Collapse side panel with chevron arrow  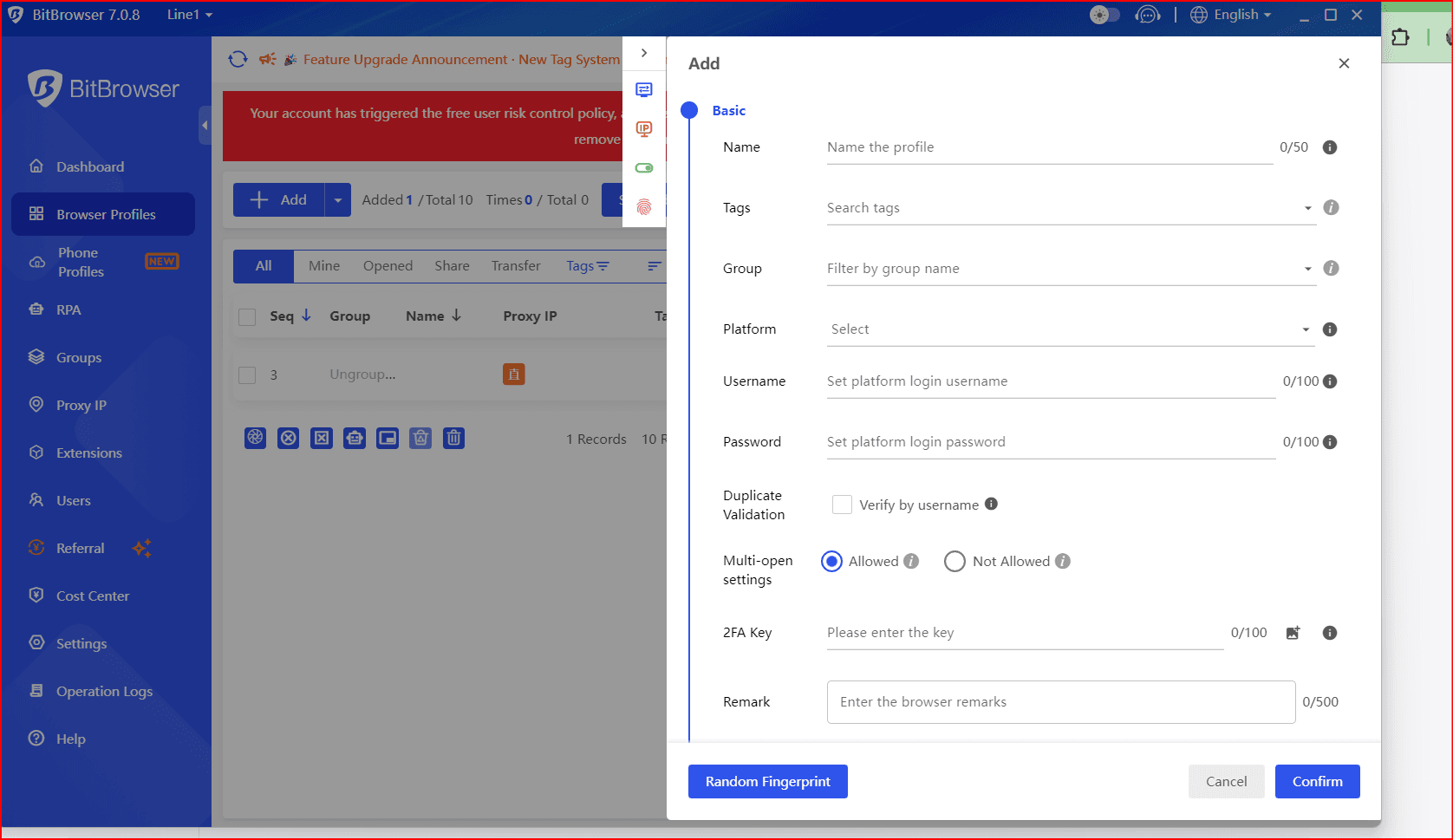click(x=644, y=53)
